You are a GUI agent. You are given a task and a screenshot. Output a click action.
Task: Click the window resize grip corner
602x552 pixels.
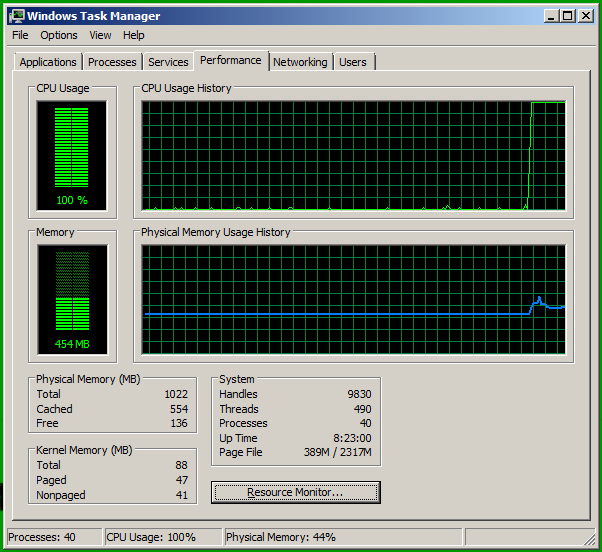coord(589,539)
